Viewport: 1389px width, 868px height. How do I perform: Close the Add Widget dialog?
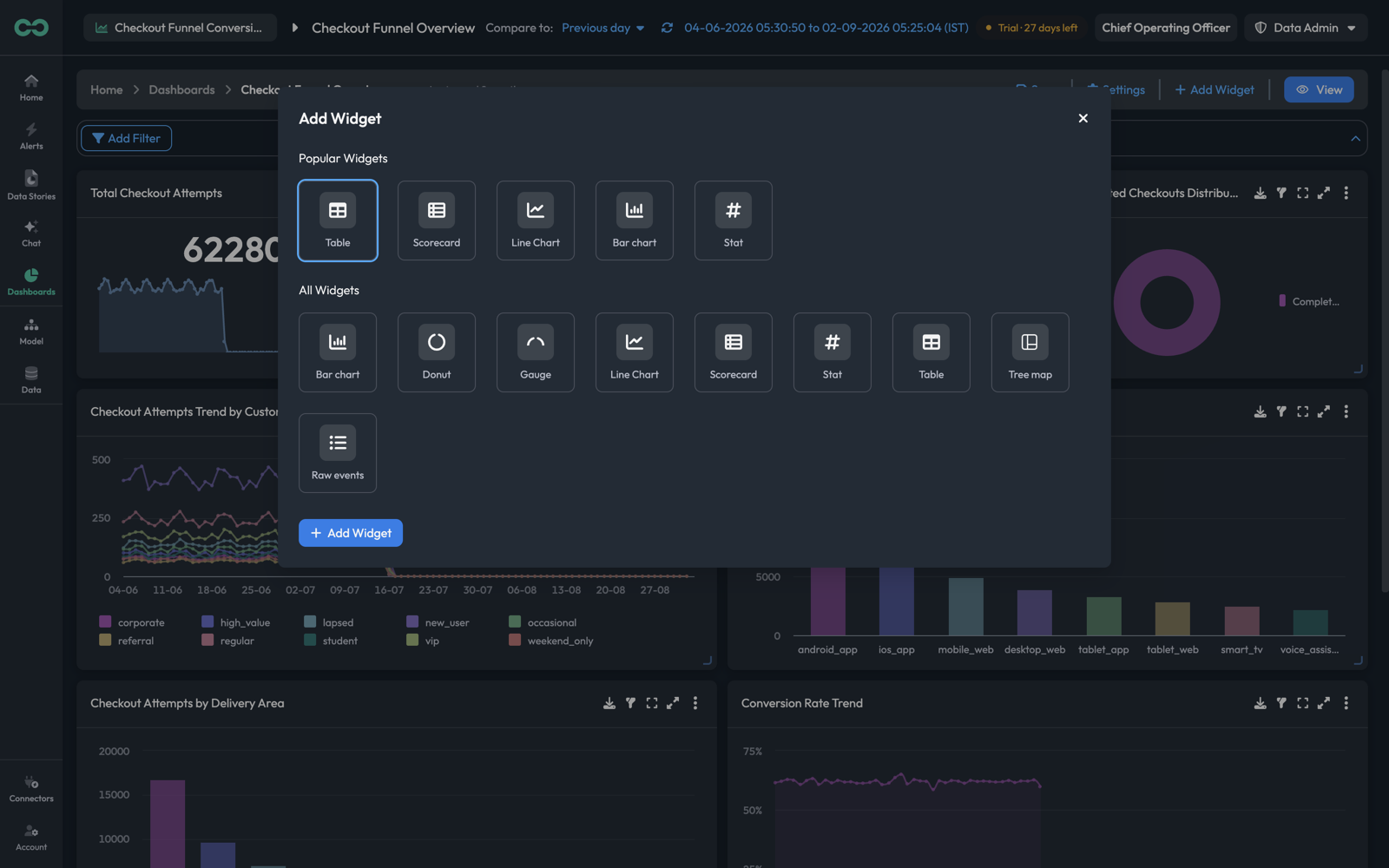tap(1083, 118)
